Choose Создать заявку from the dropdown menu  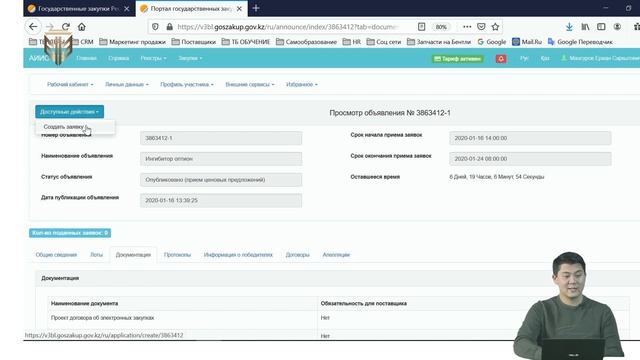point(64,127)
